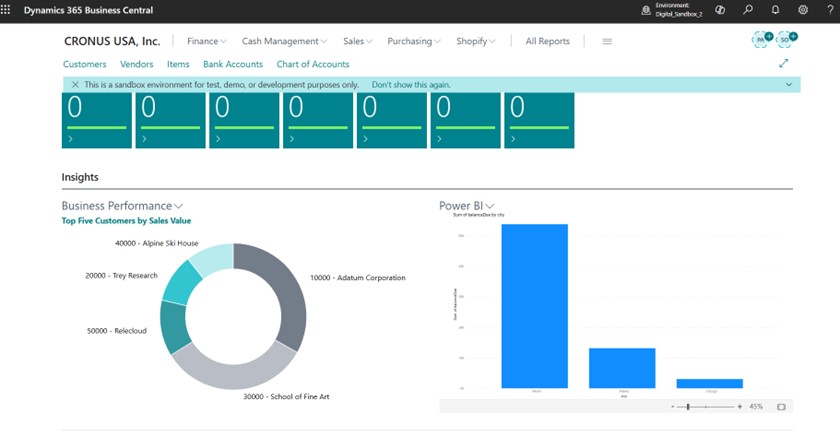Expand the Purchasing menu
Image resolution: width=840 pixels, height=437 pixels.
point(414,41)
